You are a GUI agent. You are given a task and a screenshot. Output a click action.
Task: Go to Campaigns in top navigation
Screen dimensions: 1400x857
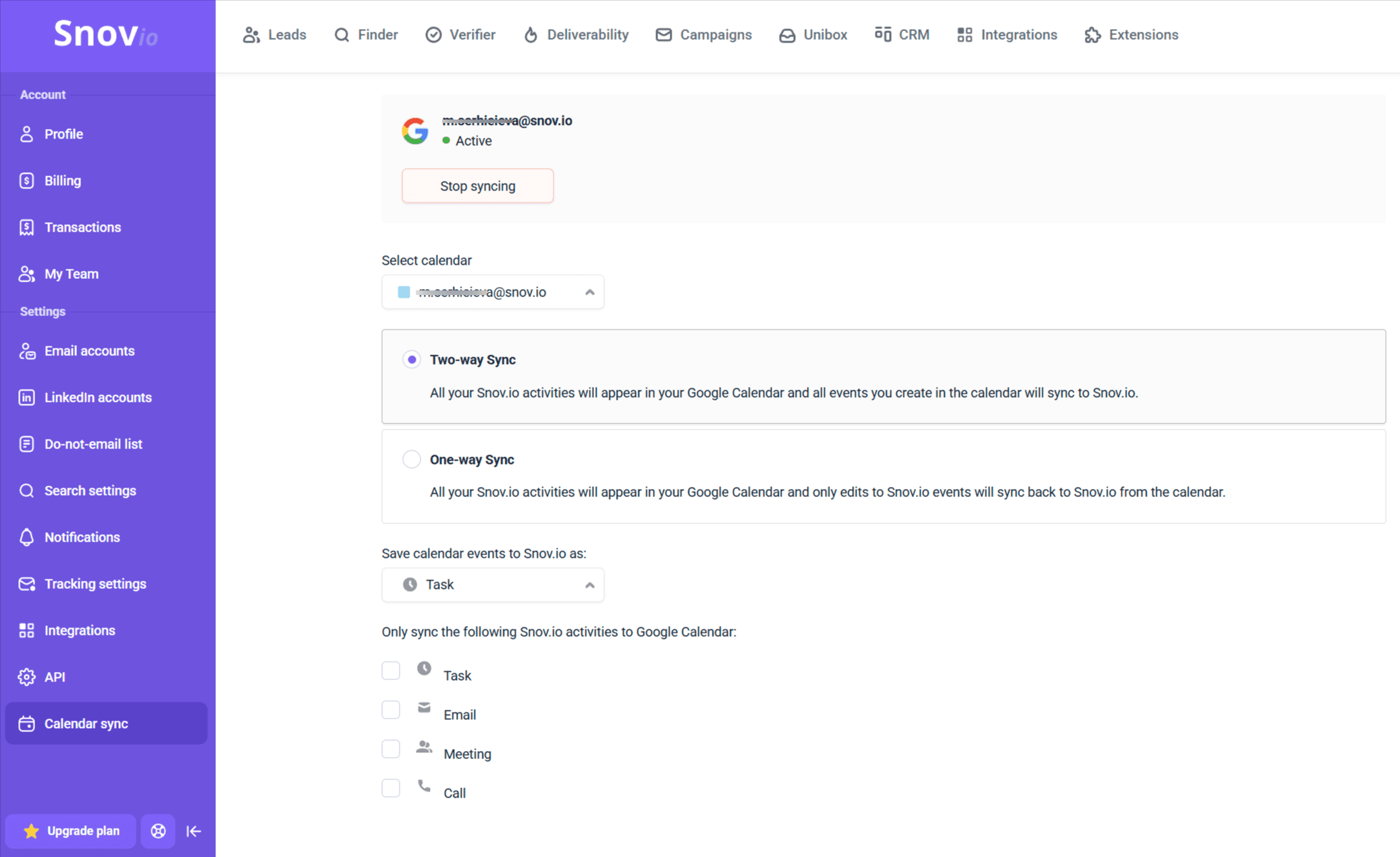(x=703, y=34)
